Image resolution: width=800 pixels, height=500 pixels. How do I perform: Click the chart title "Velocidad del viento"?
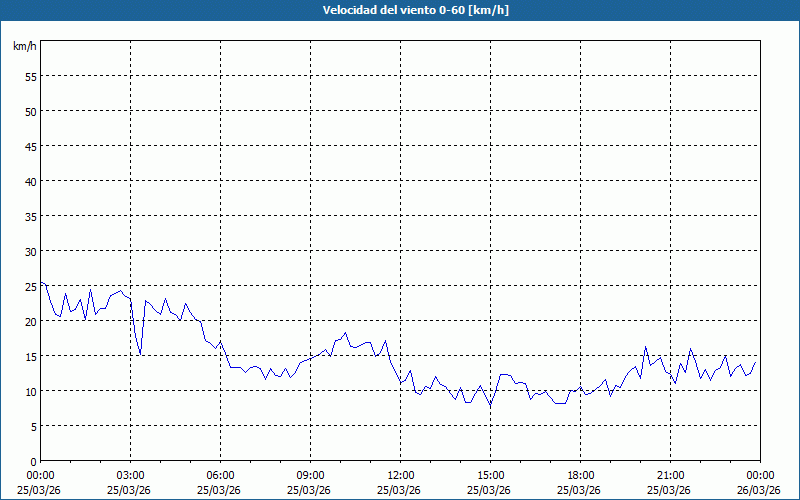pyautogui.click(x=399, y=10)
